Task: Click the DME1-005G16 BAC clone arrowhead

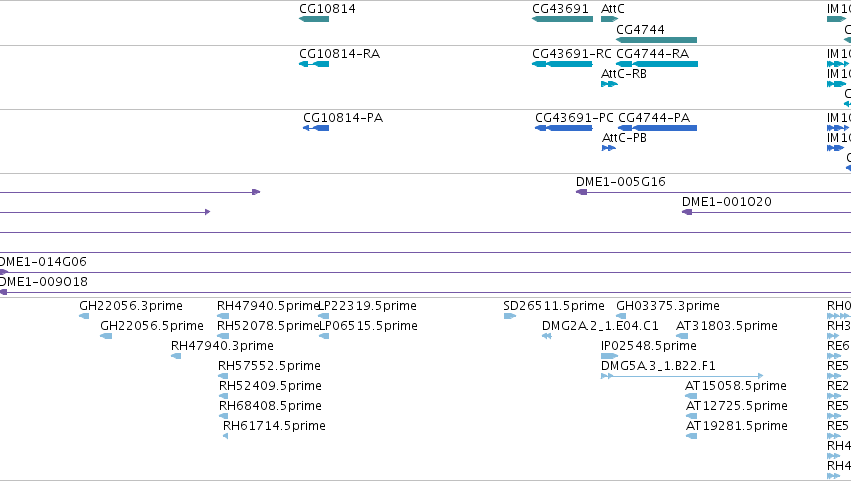Action: 581,192
